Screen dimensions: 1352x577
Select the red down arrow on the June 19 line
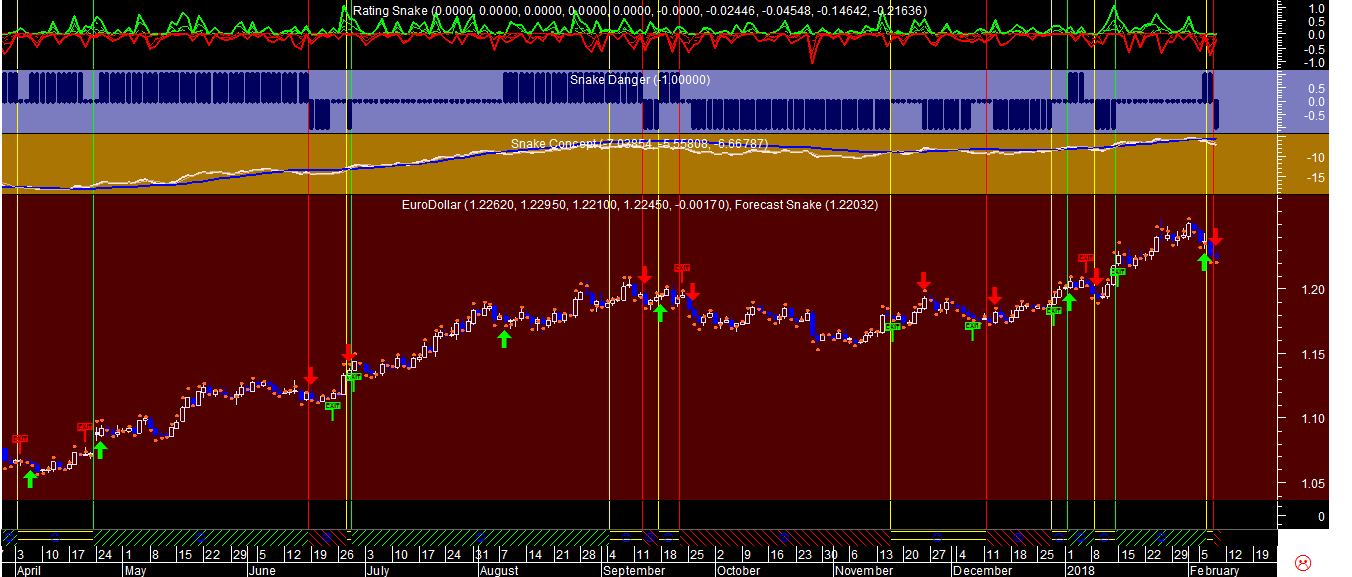pyautogui.click(x=310, y=376)
